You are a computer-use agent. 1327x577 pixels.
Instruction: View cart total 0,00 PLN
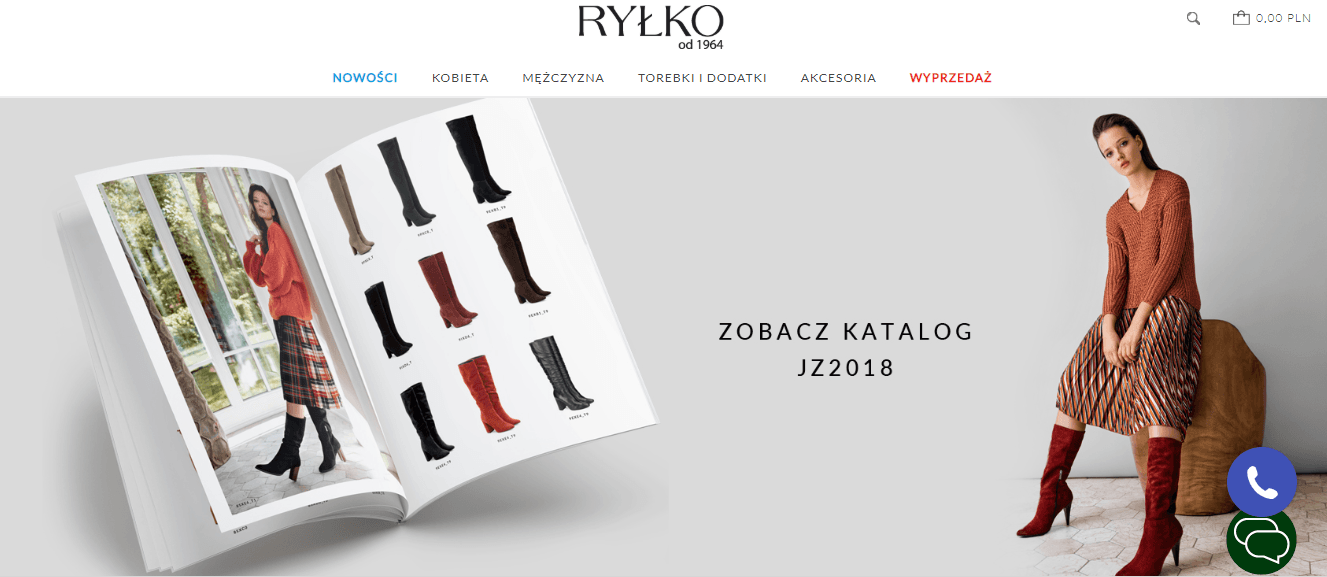coord(1283,18)
